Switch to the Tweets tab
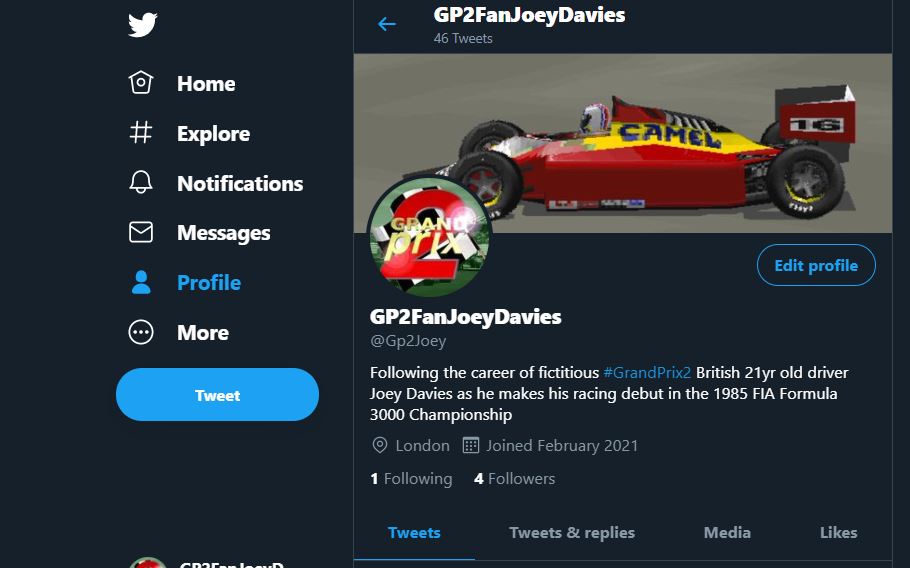This screenshot has width=910, height=568. pos(414,533)
